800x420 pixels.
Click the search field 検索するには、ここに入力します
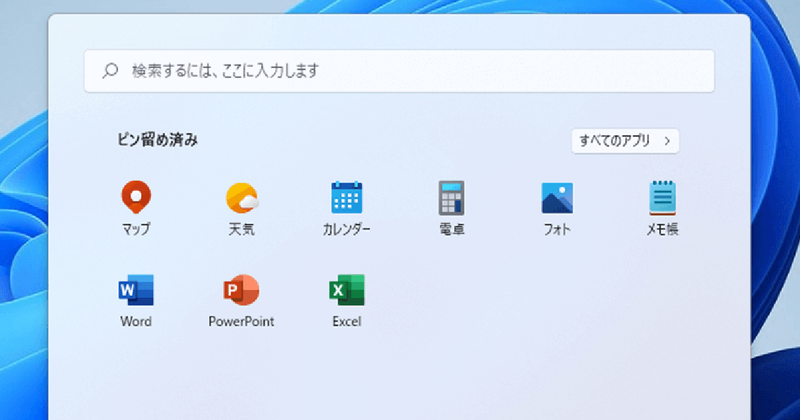(399, 71)
